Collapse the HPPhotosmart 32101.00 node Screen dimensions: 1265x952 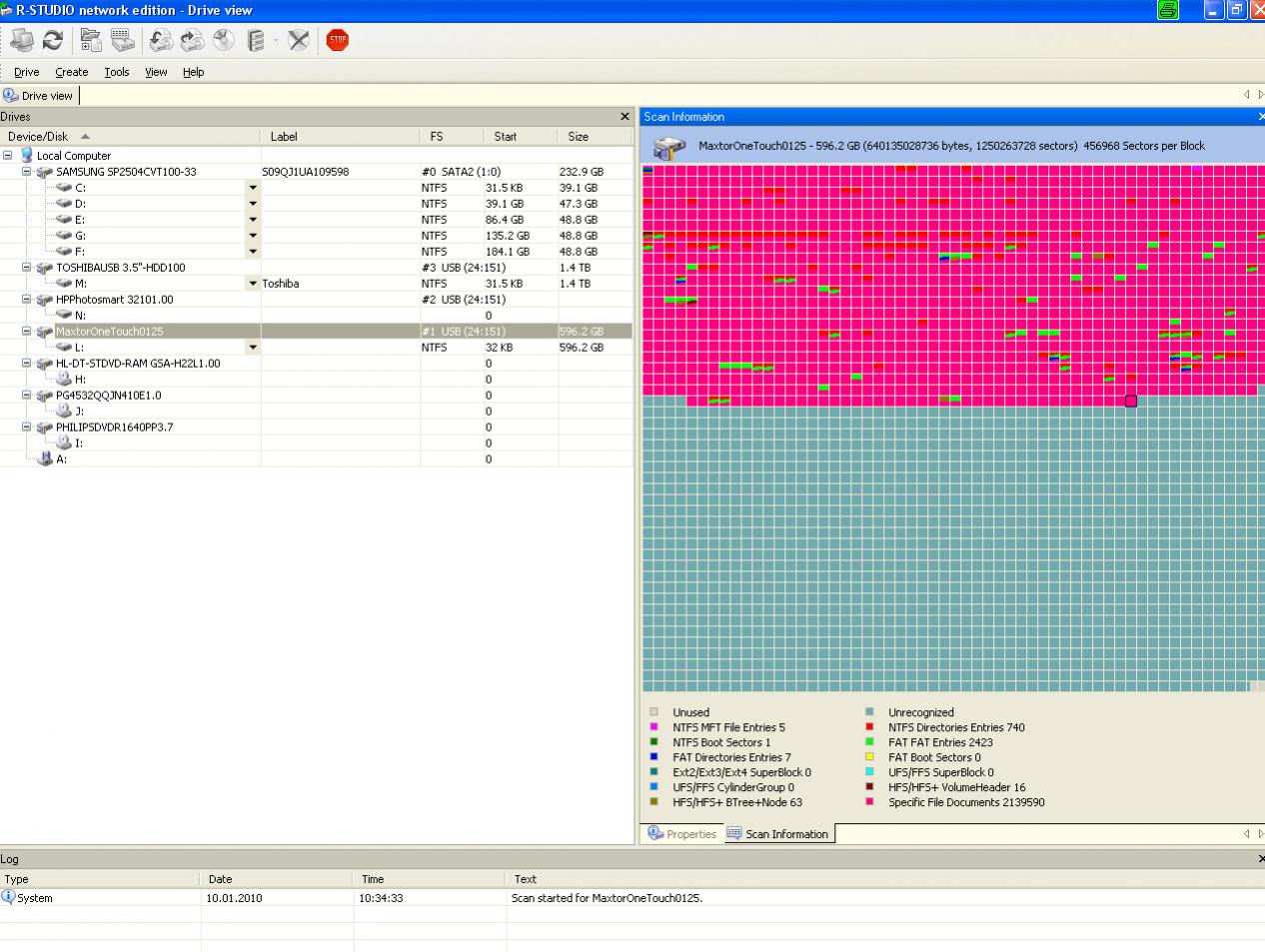pyautogui.click(x=27, y=300)
